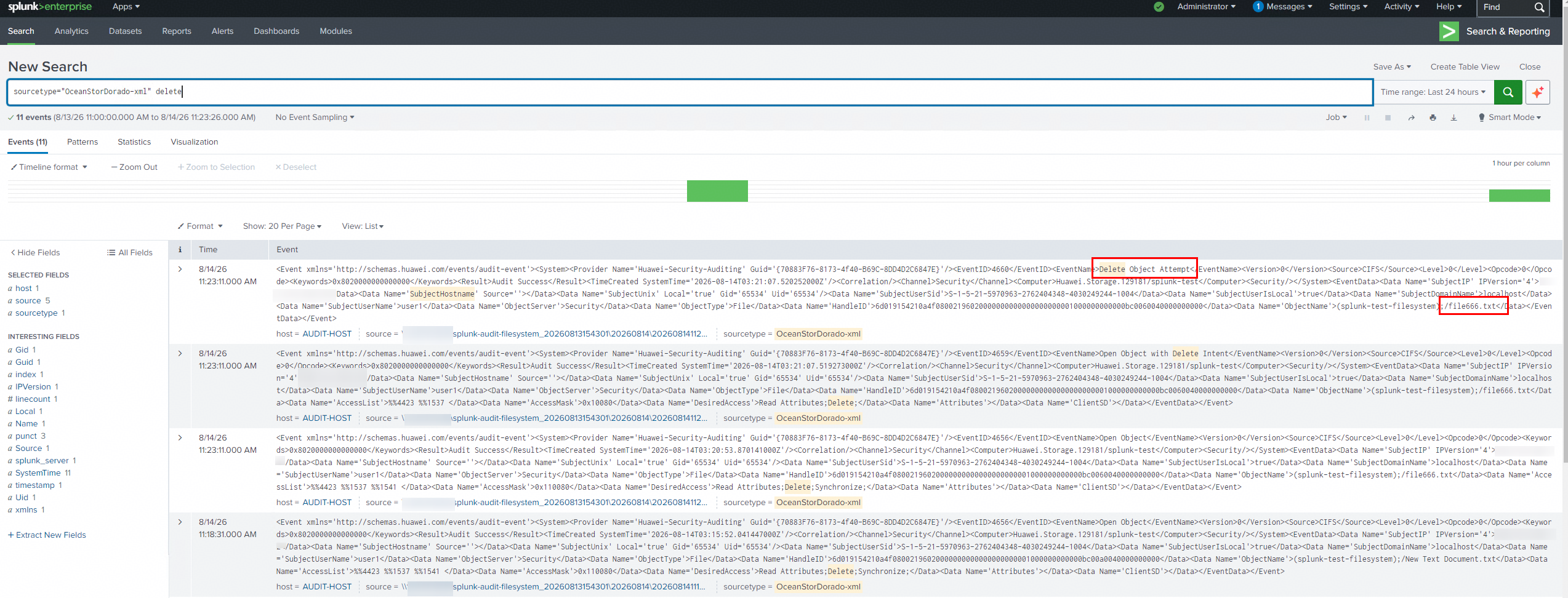1568x598 pixels.
Task: Click the green system health check icon
Action: click(1159, 7)
